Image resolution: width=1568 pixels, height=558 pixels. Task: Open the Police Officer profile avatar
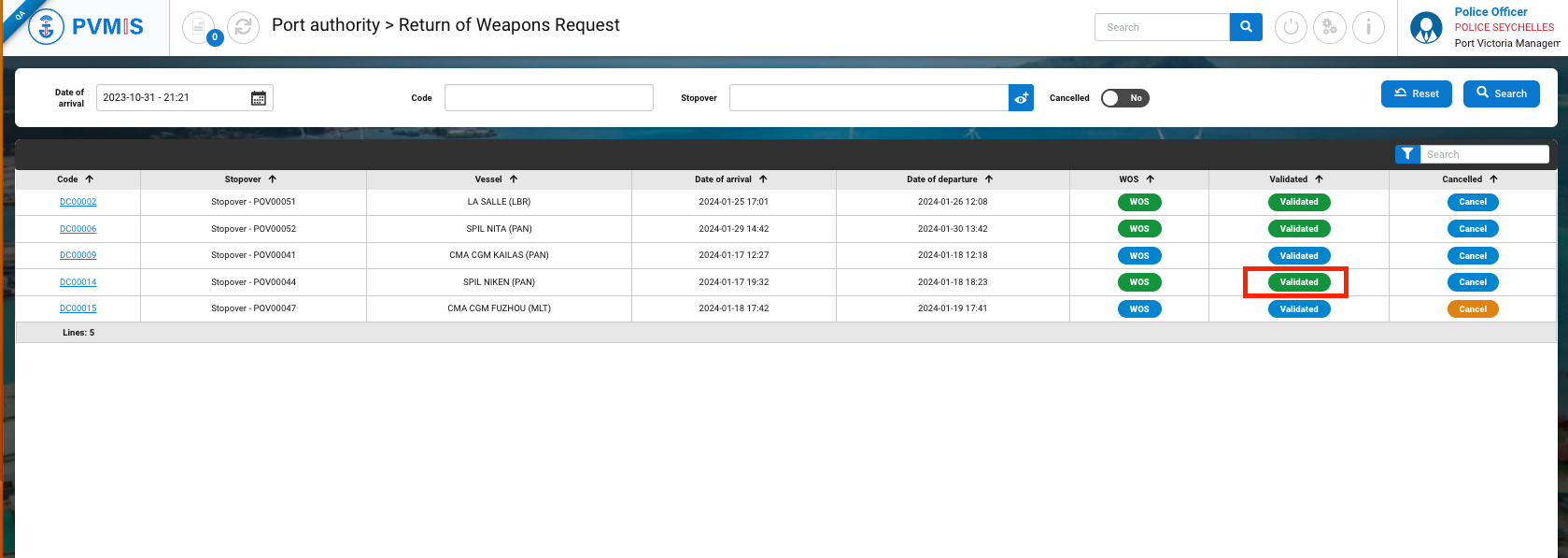(1425, 27)
